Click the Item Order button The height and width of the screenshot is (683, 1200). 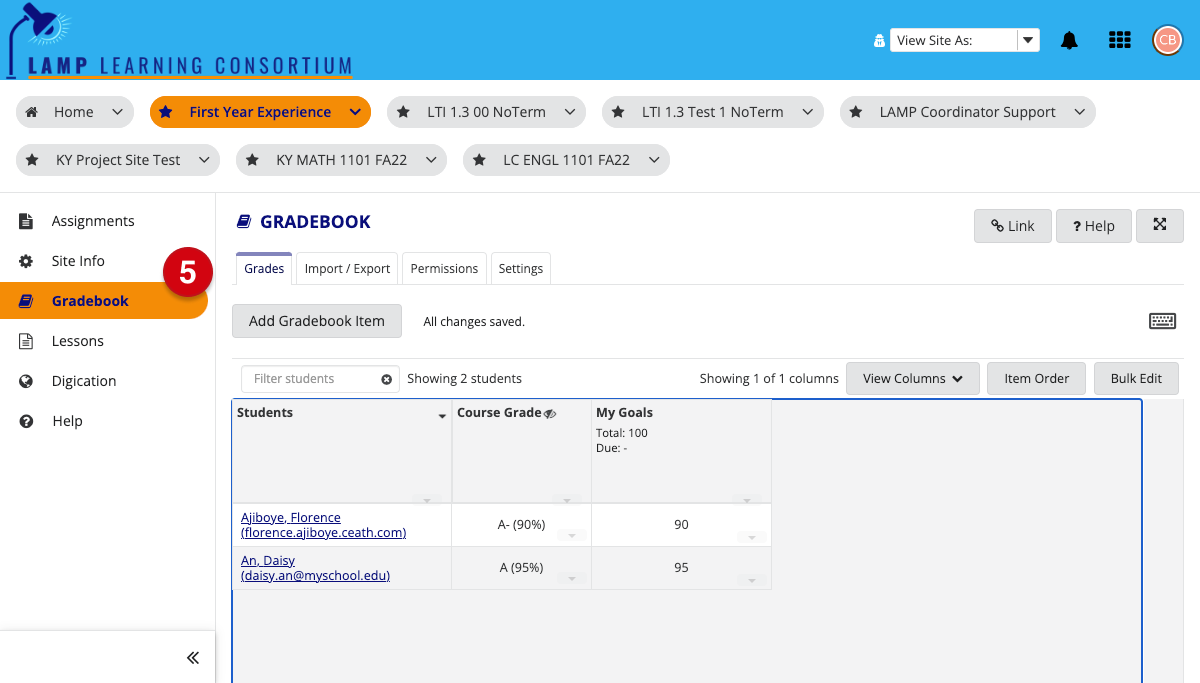tap(1037, 379)
